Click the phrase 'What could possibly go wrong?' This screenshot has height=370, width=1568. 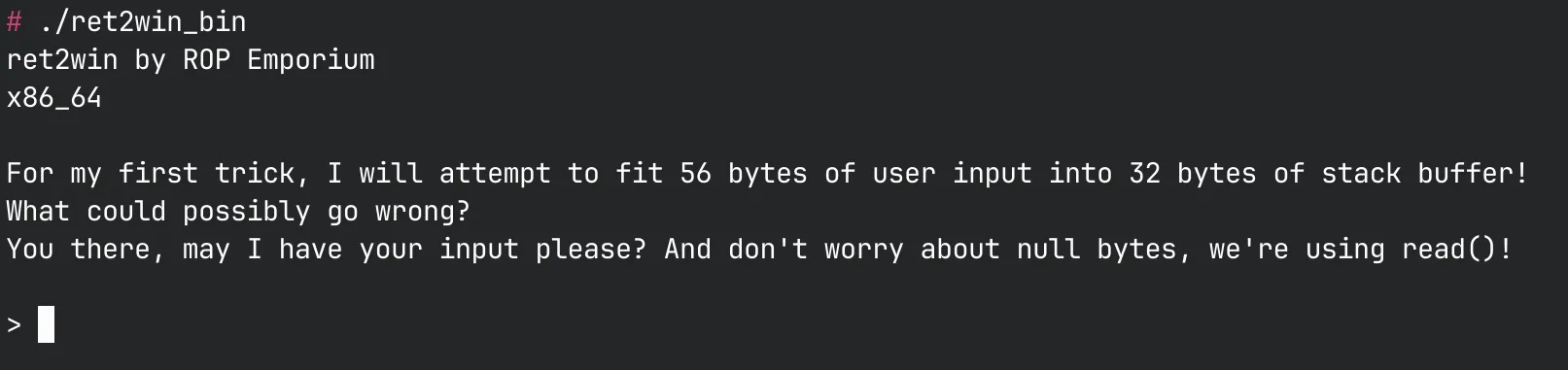(238, 211)
